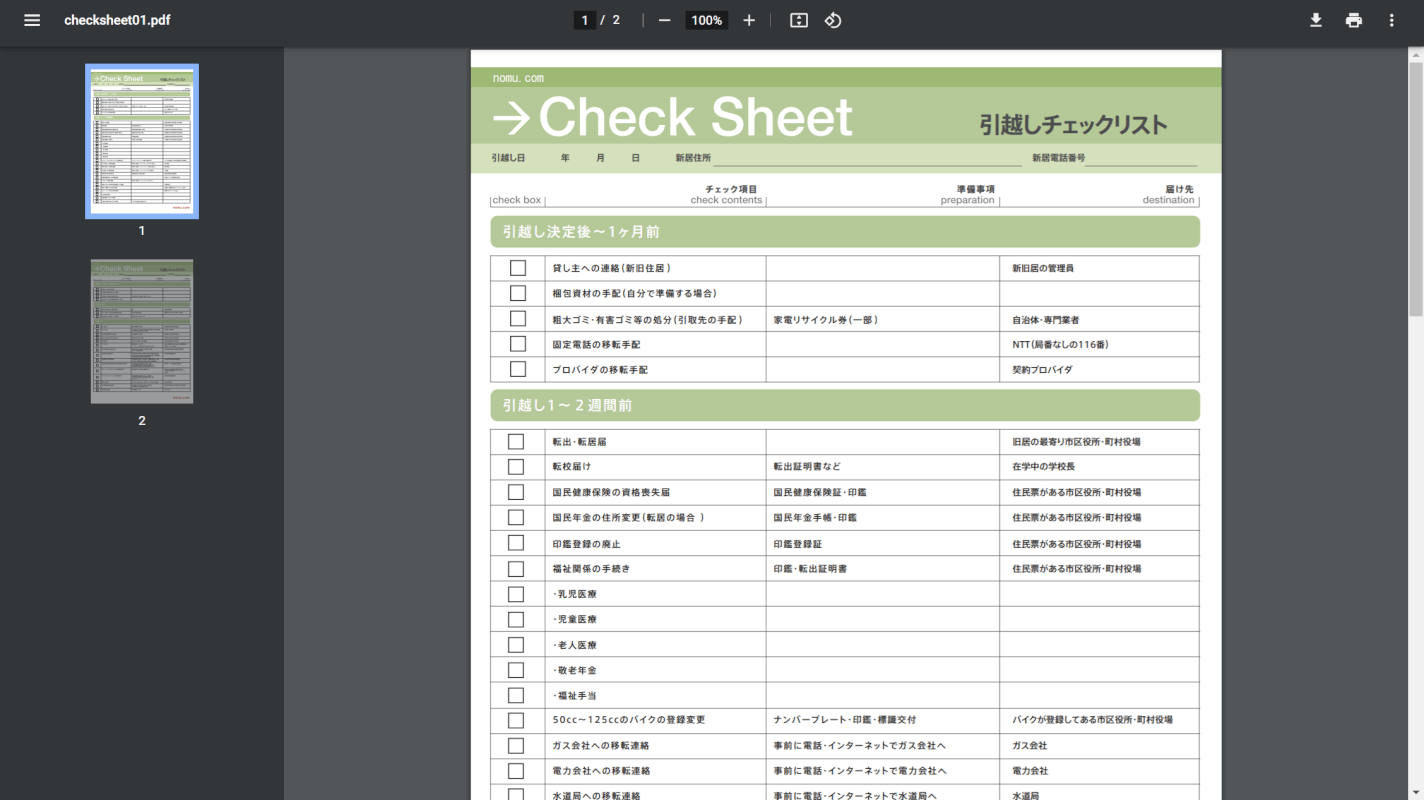
Task: Check the box for 貸し主への連絡
Action: click(517, 268)
